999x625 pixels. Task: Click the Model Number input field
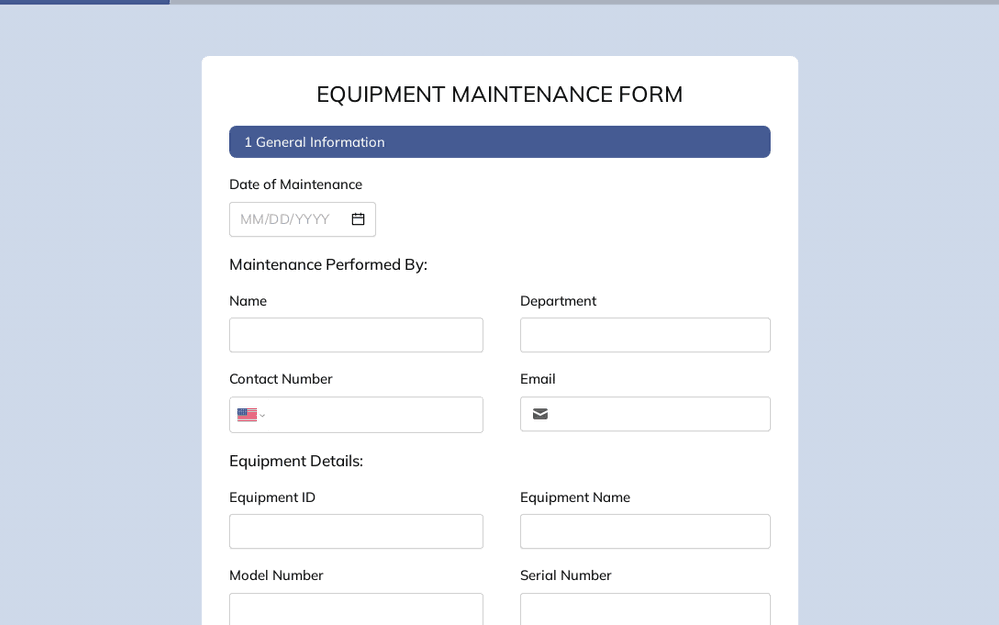(x=356, y=609)
